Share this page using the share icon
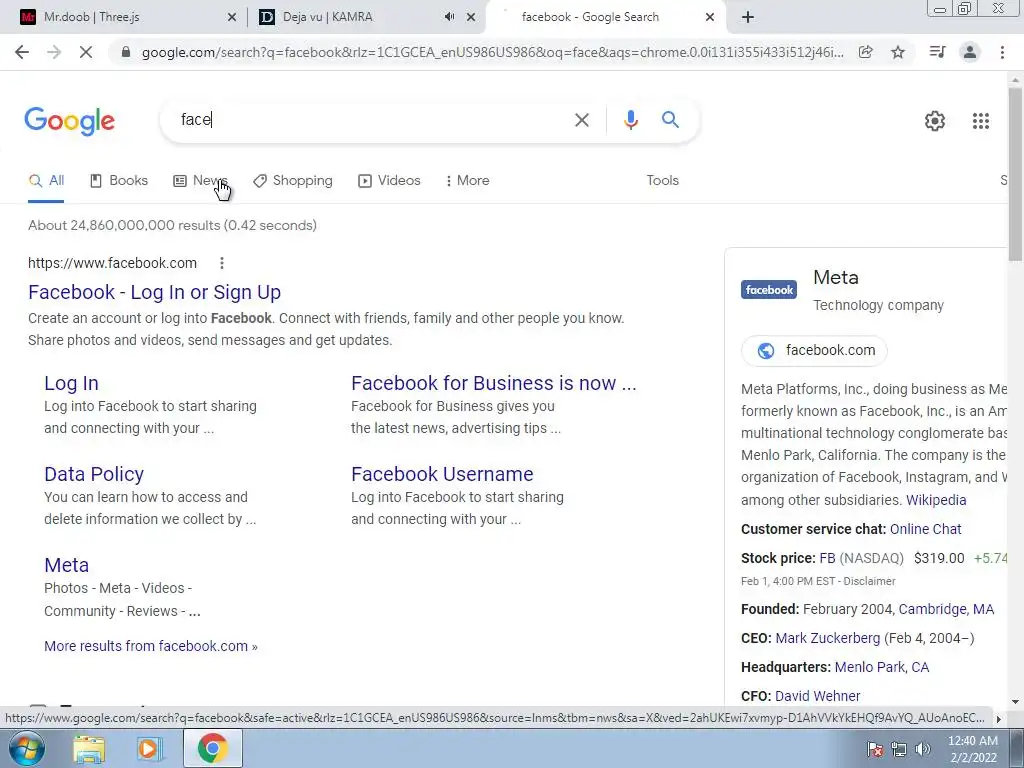Screen dimensions: 1024x768 tap(865, 52)
